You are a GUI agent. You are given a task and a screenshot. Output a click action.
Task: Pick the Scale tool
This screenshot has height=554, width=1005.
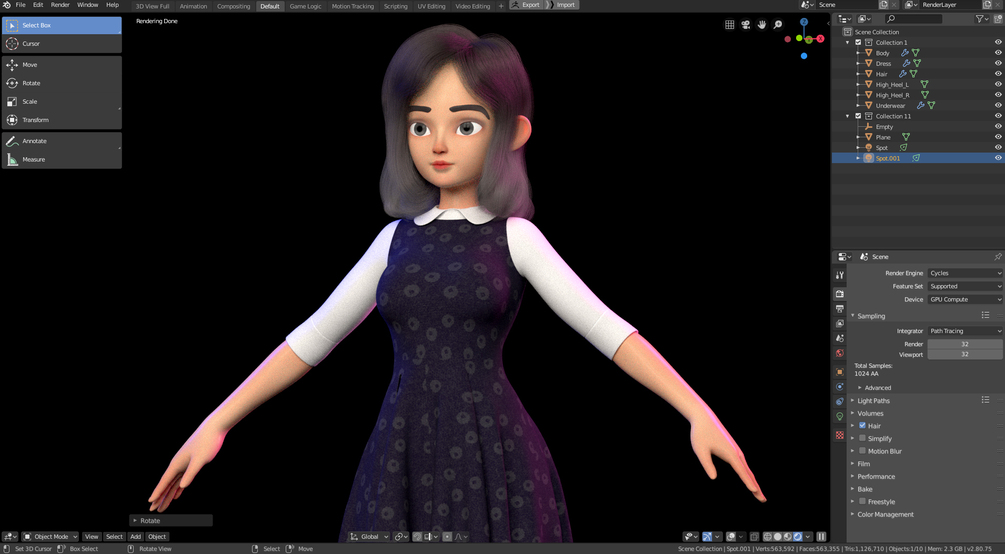62,101
